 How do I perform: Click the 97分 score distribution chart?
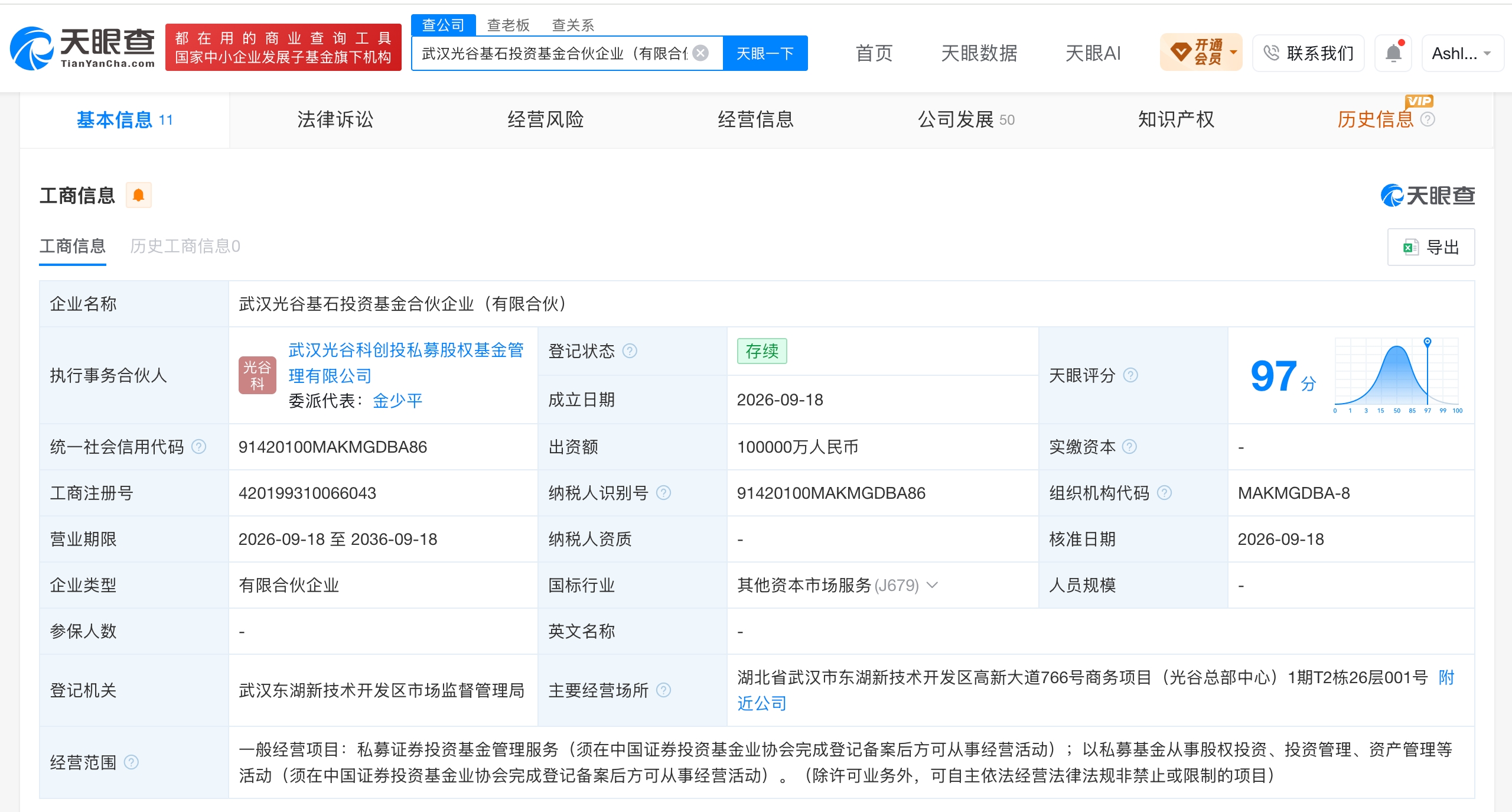click(1397, 375)
